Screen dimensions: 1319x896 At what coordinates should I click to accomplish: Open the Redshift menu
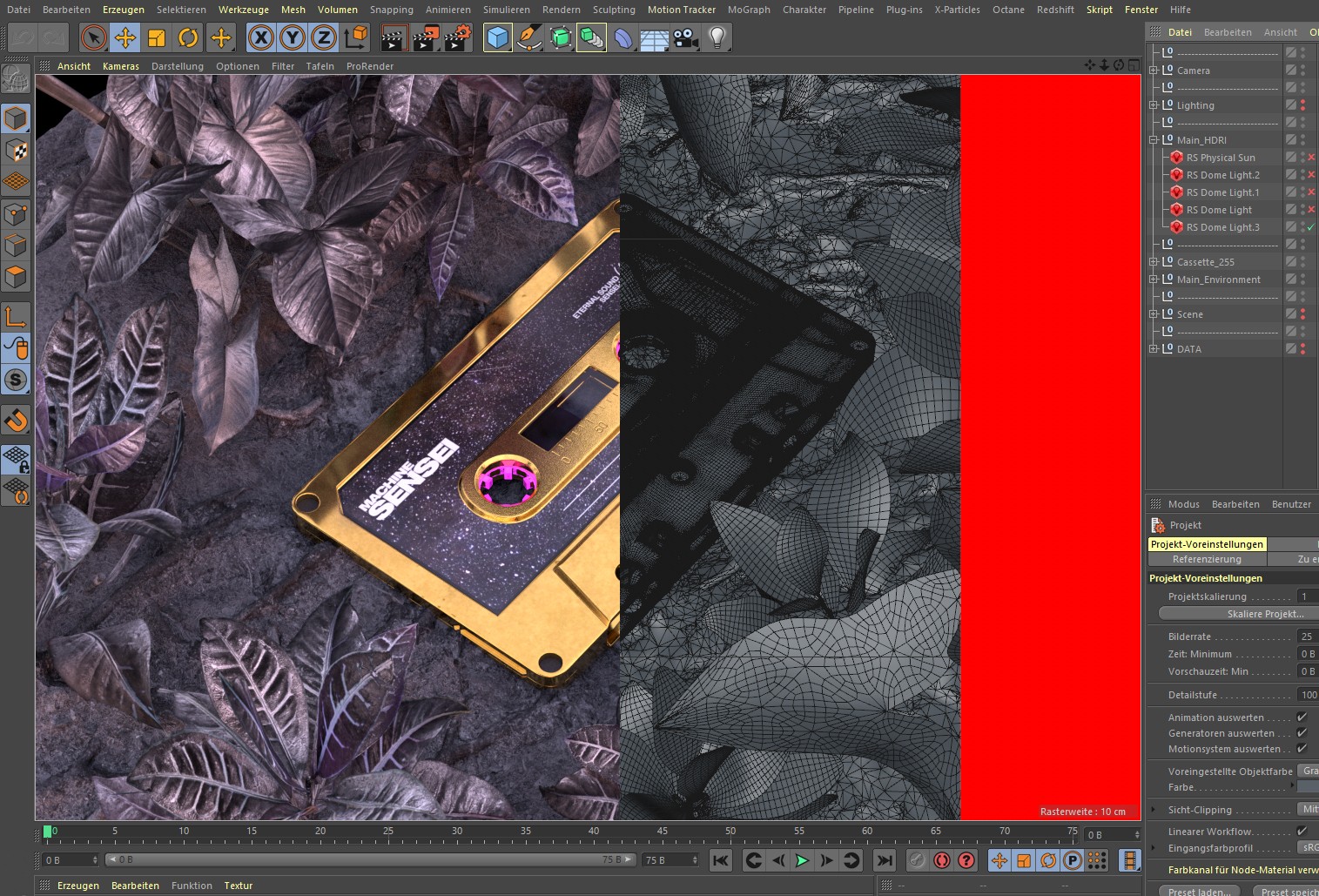pos(1055,10)
